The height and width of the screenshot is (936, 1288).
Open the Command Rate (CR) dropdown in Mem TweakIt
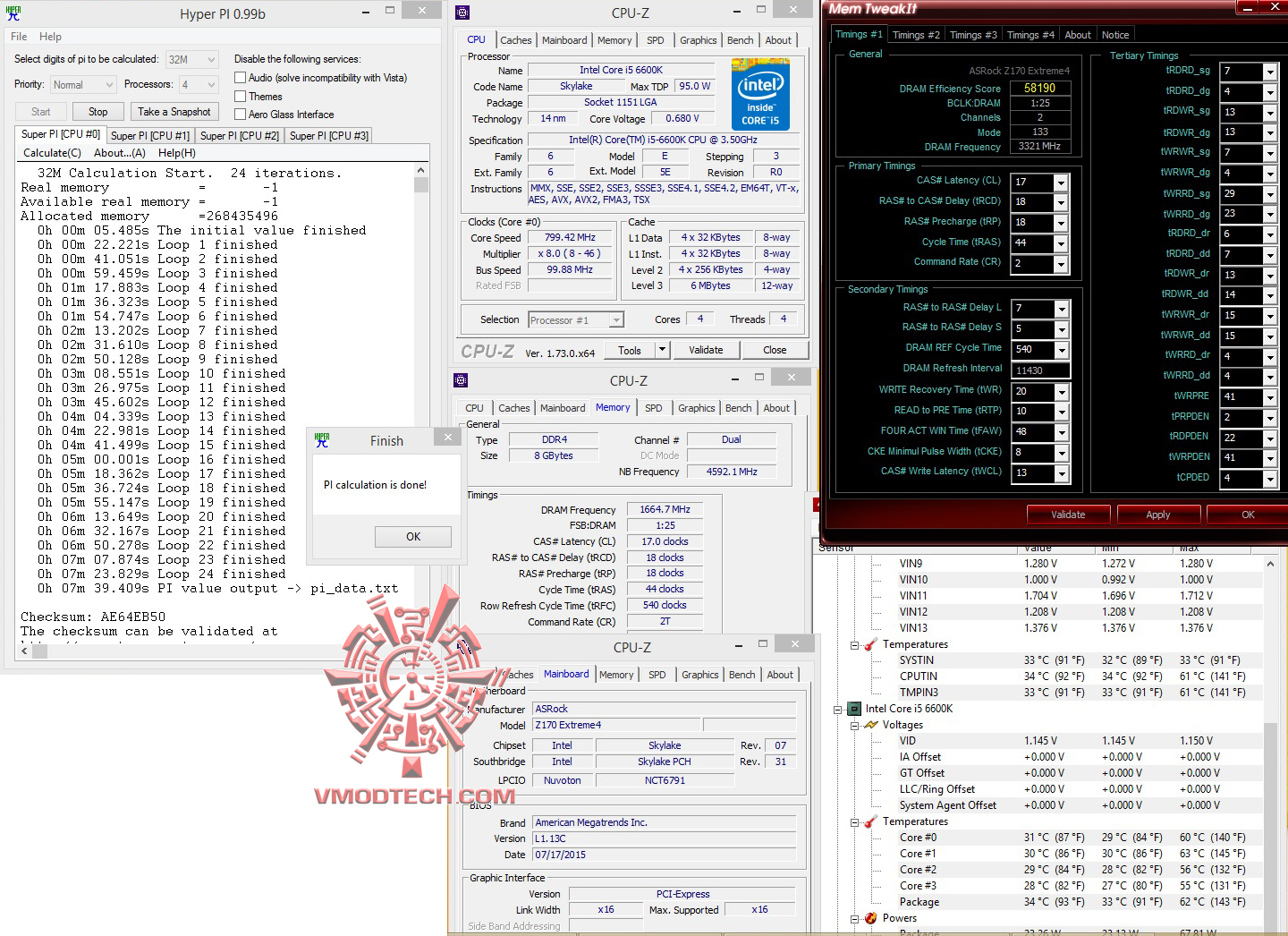click(x=1061, y=264)
